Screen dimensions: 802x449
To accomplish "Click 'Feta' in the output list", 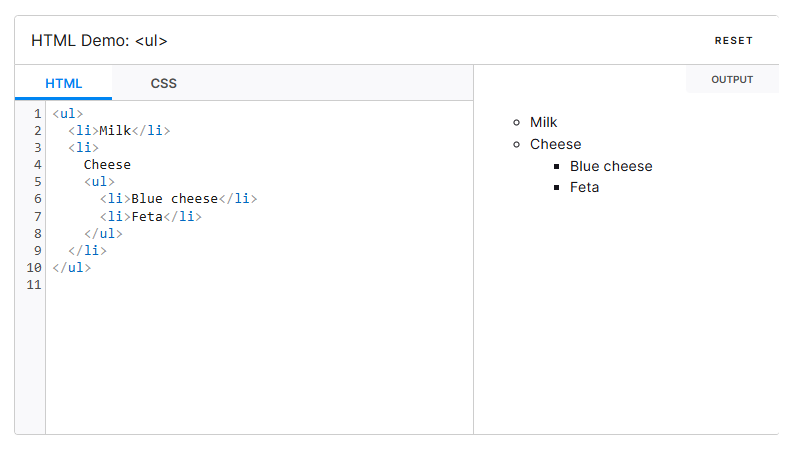I will (x=585, y=187).
